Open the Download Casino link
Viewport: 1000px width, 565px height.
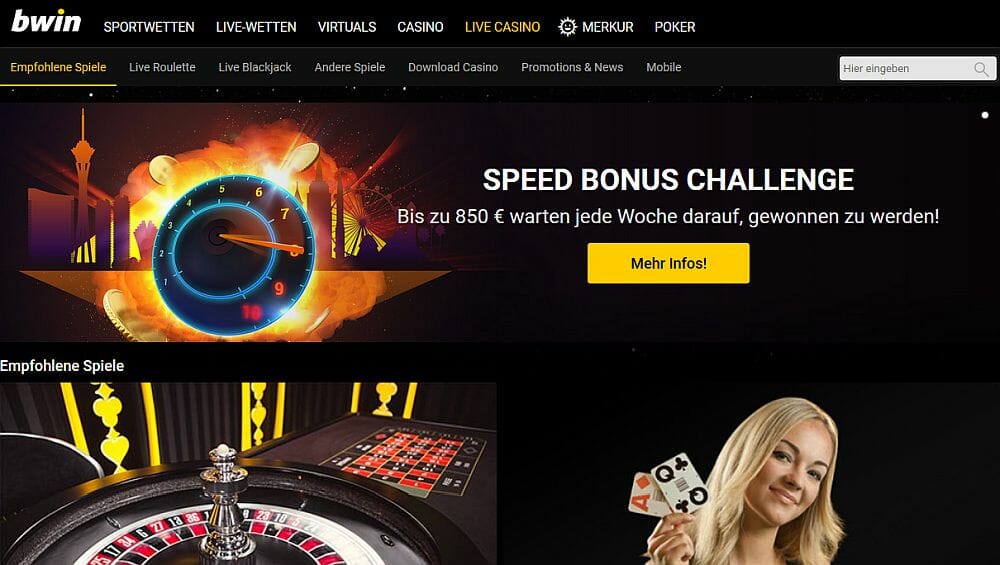coord(453,67)
